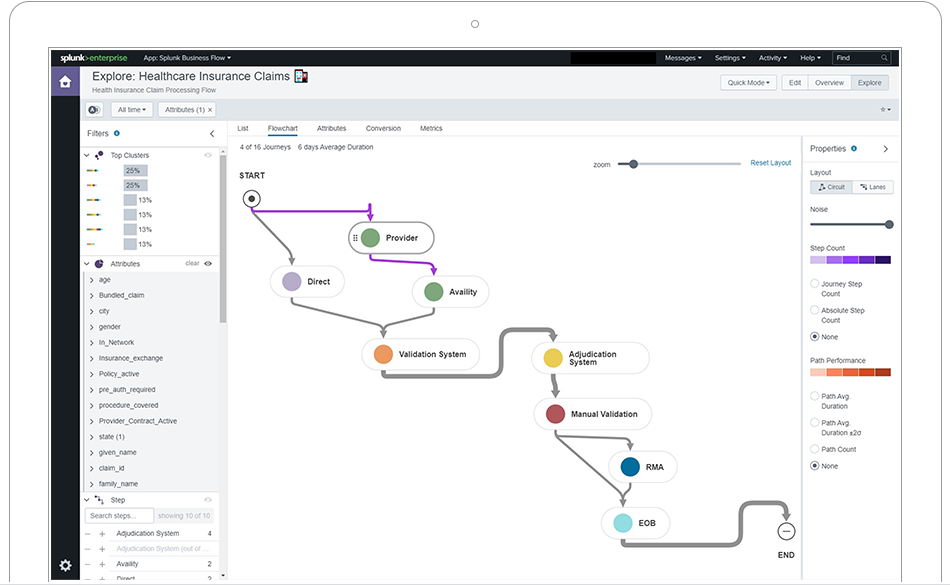Screen dimensions: 950x585
Task: Toggle Top Clusters visibility eye
Action: point(208,155)
